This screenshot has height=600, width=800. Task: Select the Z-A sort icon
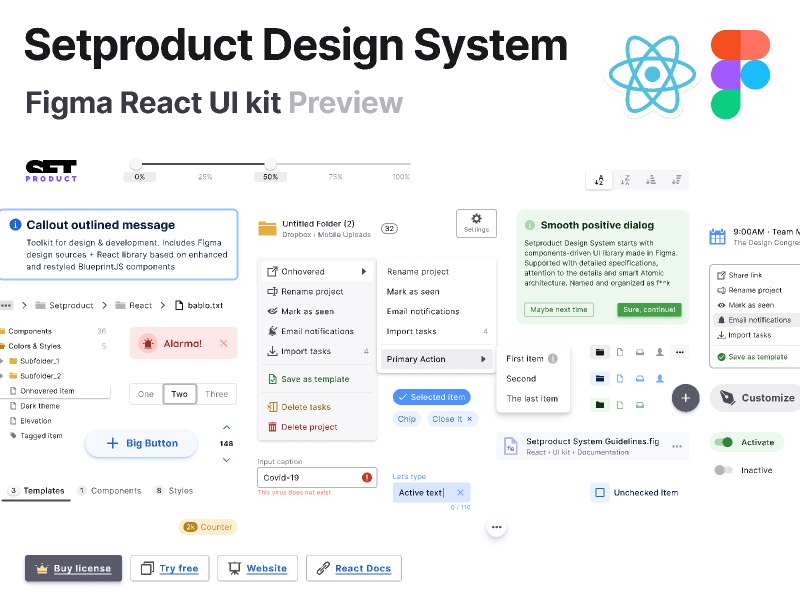click(x=625, y=180)
